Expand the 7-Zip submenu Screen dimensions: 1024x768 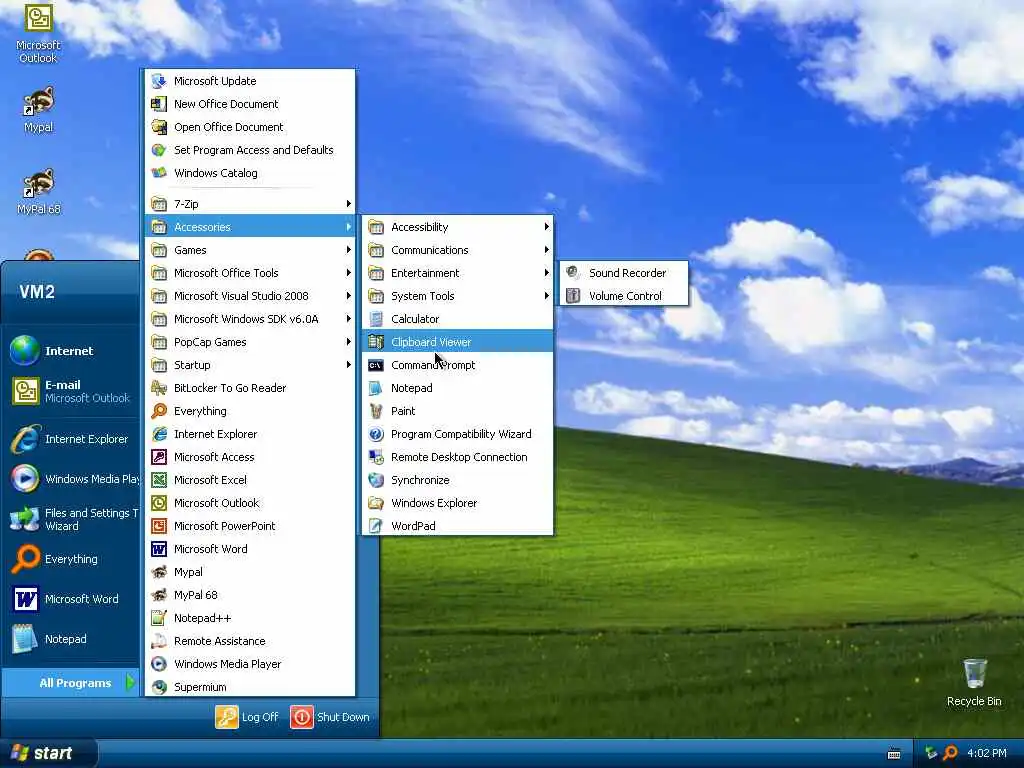pyautogui.click(x=251, y=204)
